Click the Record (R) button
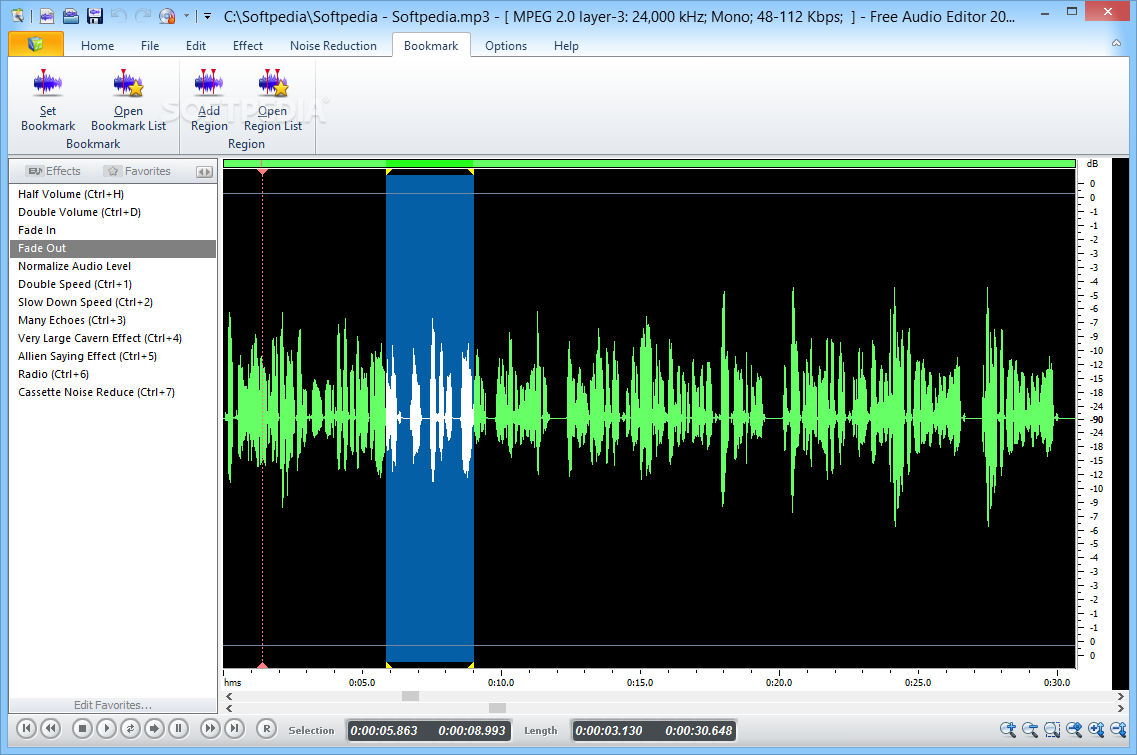Image resolution: width=1137 pixels, height=755 pixels. [266, 728]
